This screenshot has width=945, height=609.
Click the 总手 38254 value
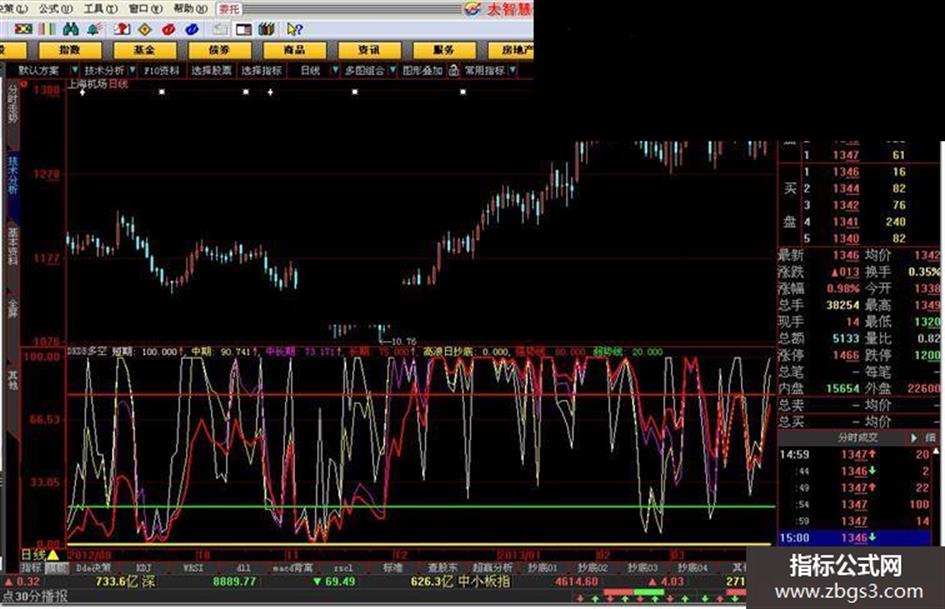point(843,305)
